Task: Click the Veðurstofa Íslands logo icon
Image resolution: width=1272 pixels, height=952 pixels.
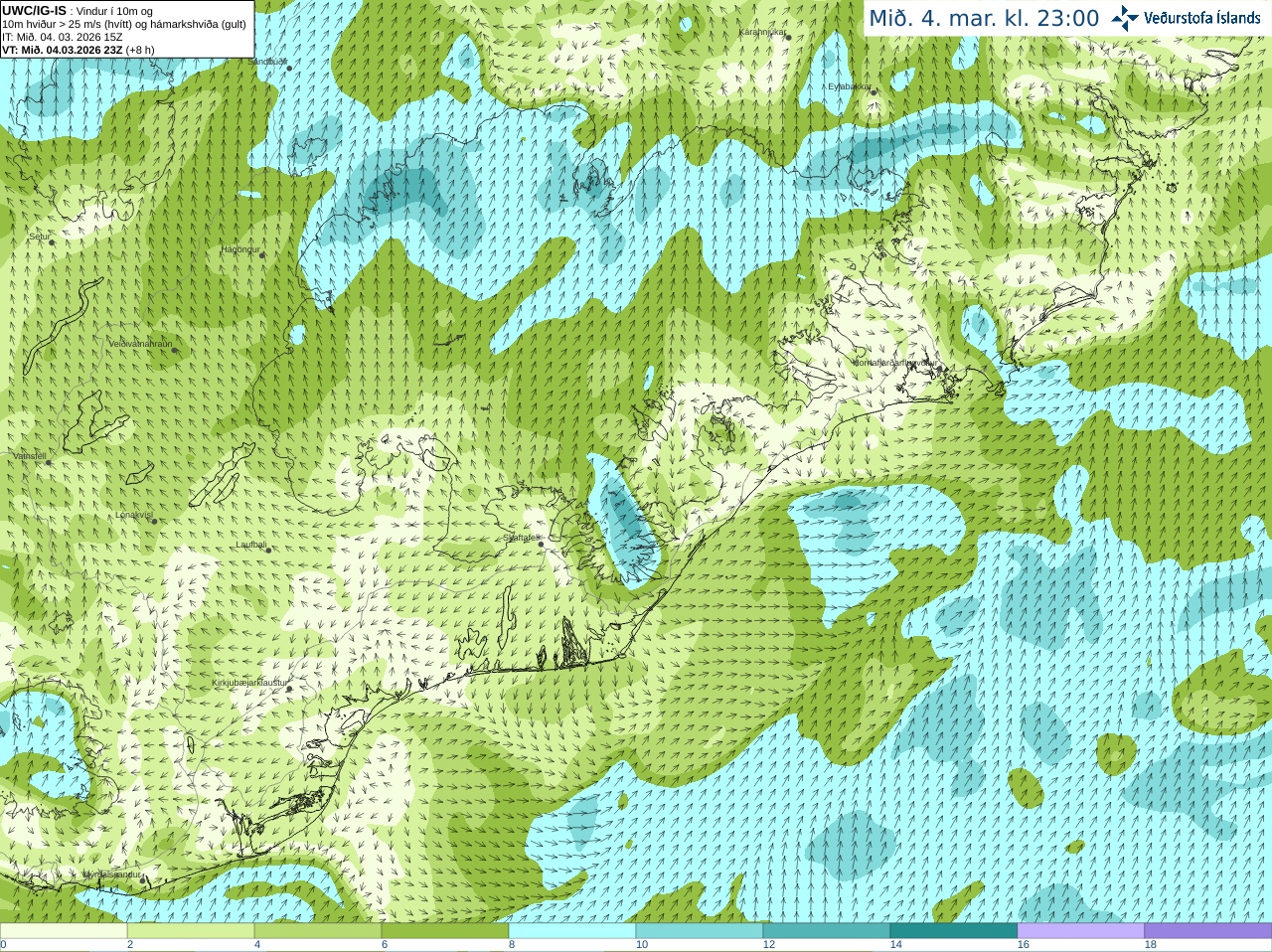Action: click(1125, 18)
